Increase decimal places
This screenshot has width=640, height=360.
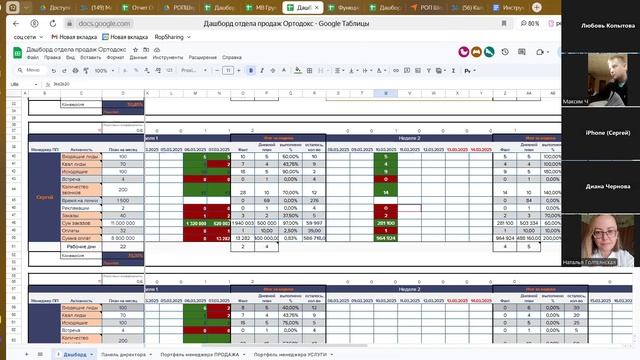coord(158,71)
